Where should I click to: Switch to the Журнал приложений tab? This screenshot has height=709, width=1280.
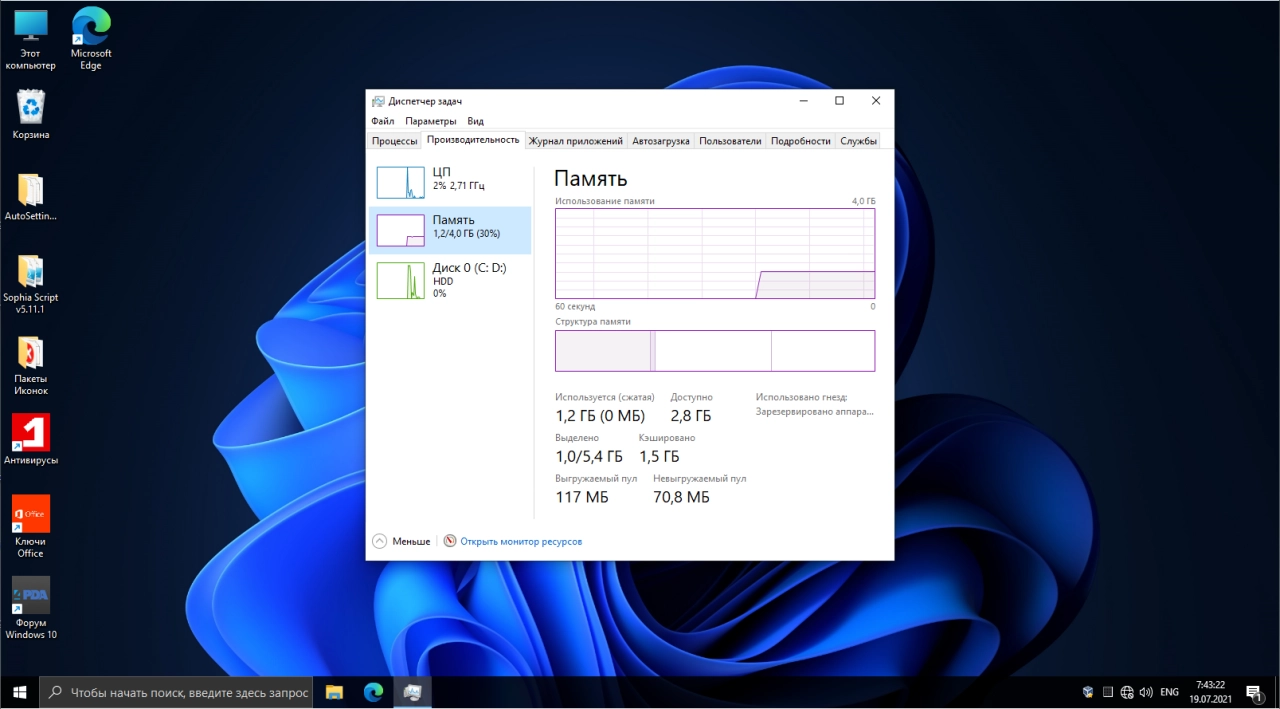[x=576, y=141]
